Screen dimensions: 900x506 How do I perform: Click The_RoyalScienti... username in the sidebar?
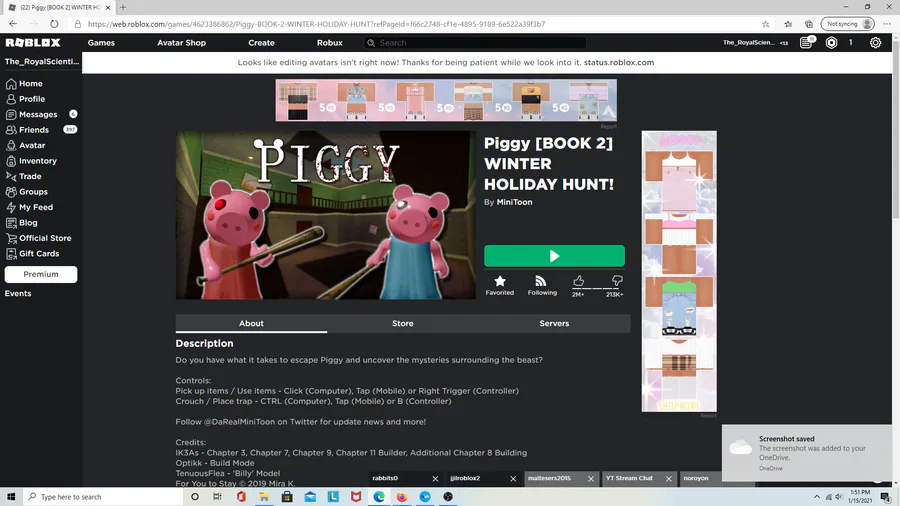click(41, 61)
